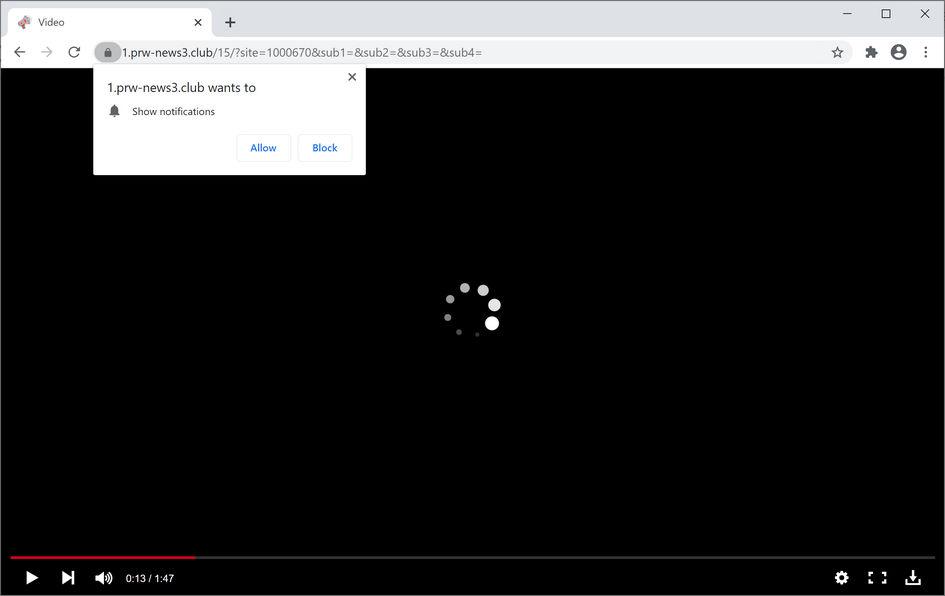Enter fullscreen mode on the player

pos(878,578)
